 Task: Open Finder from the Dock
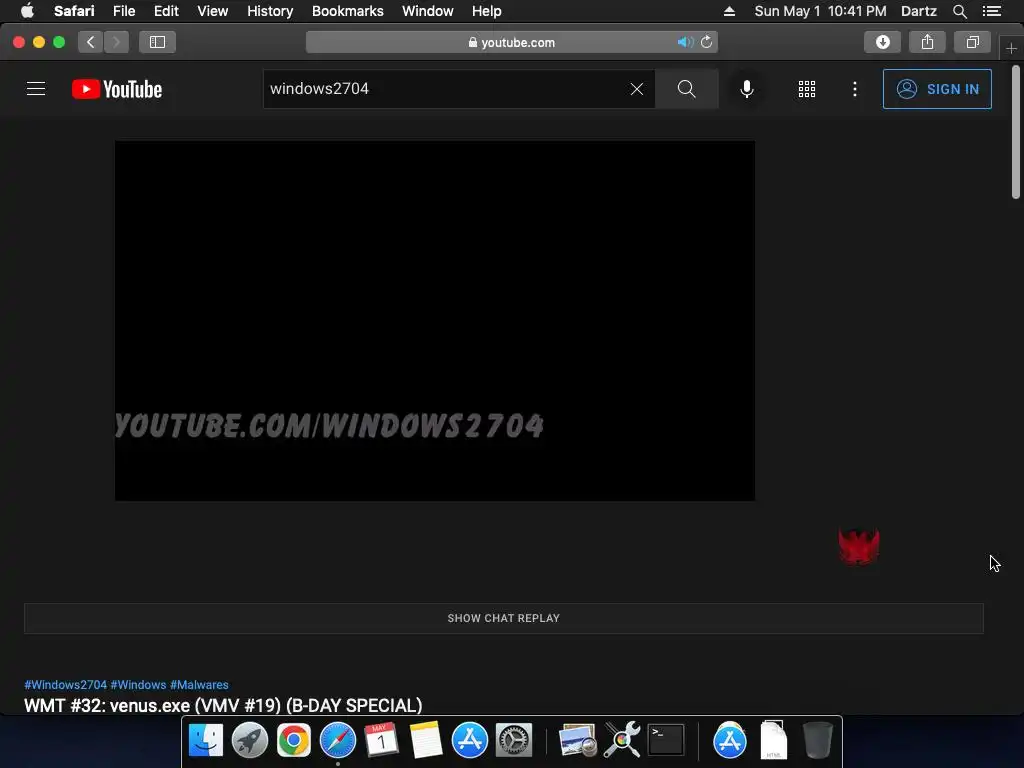pyautogui.click(x=206, y=741)
